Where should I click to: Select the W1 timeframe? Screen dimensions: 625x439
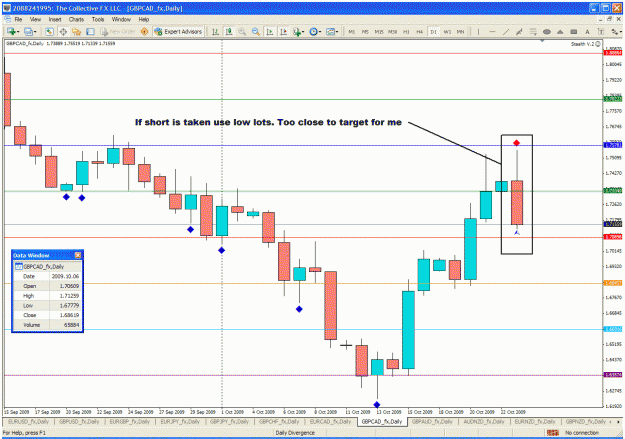[447, 31]
